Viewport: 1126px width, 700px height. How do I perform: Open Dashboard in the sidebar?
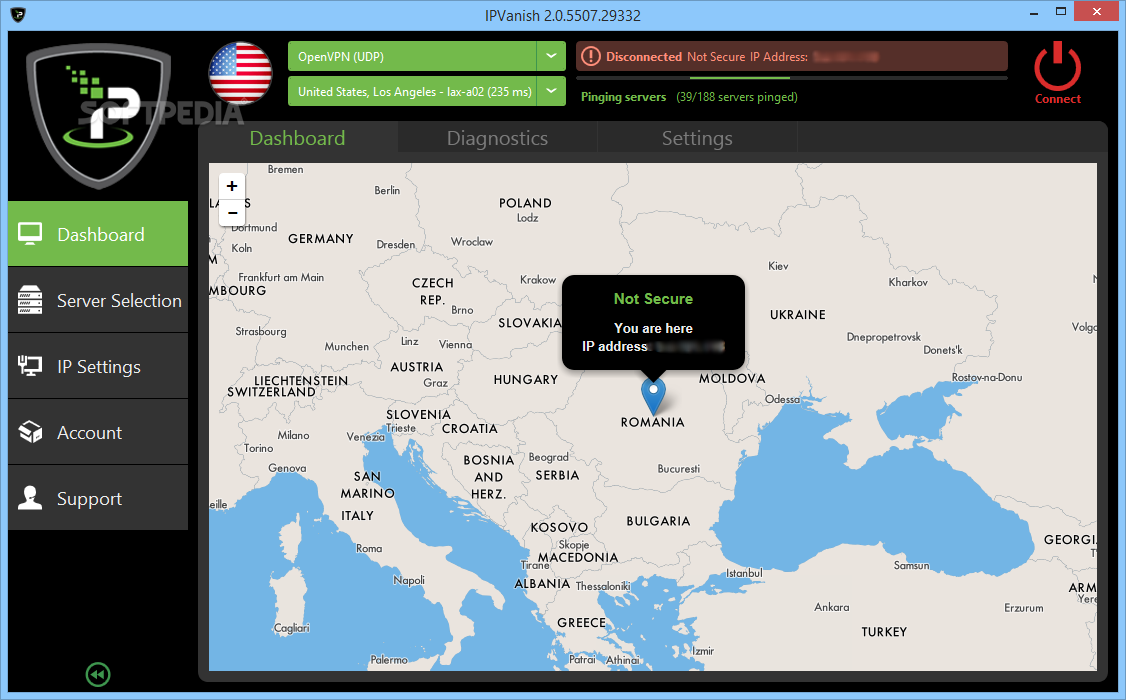click(98, 234)
